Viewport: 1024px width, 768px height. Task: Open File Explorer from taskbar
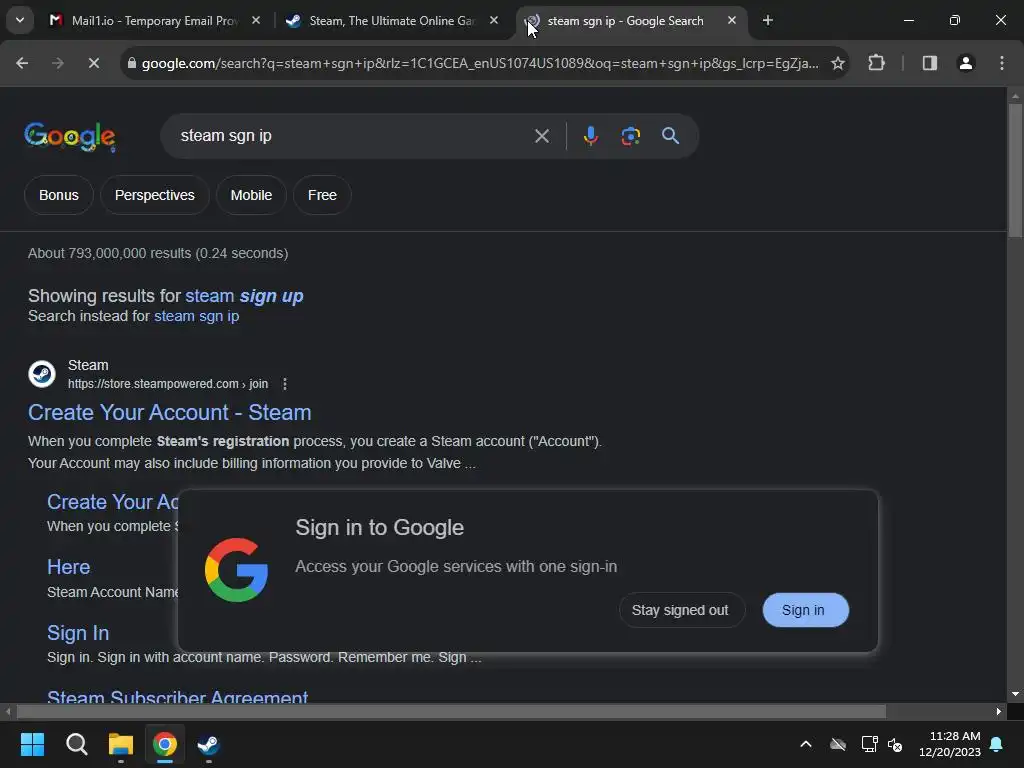pyautogui.click(x=121, y=744)
